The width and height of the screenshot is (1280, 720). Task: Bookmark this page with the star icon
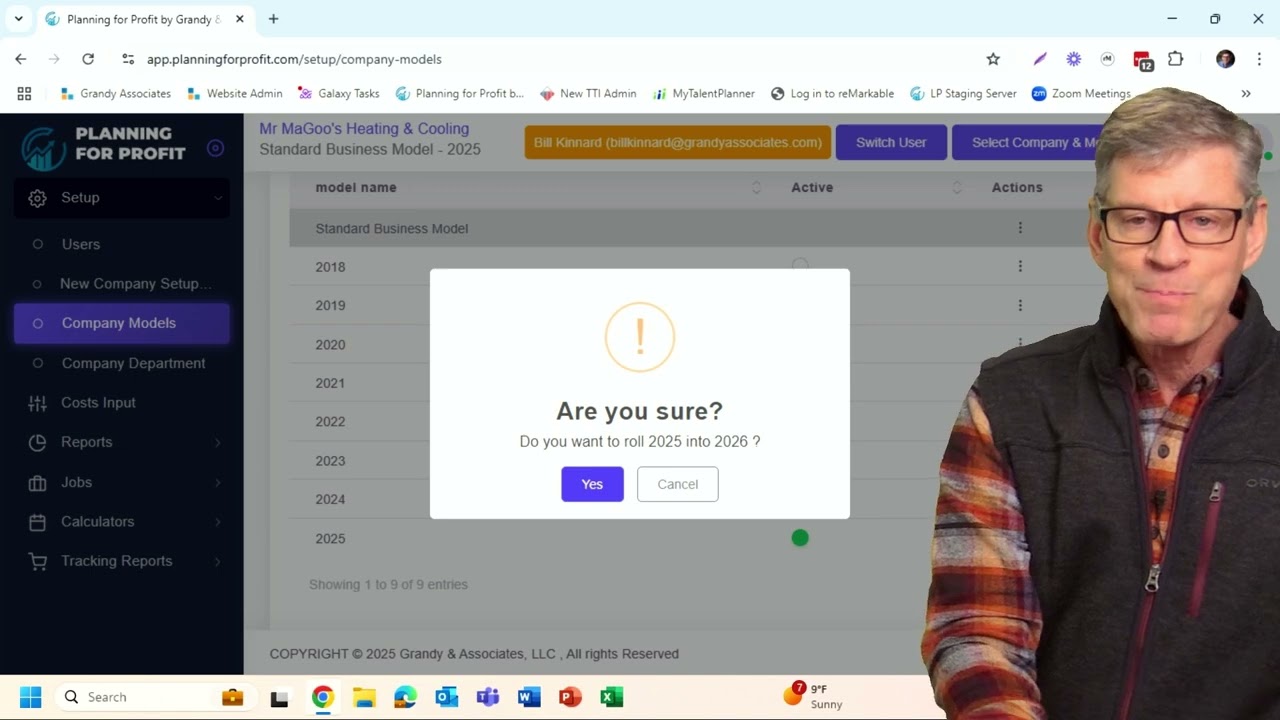click(993, 59)
